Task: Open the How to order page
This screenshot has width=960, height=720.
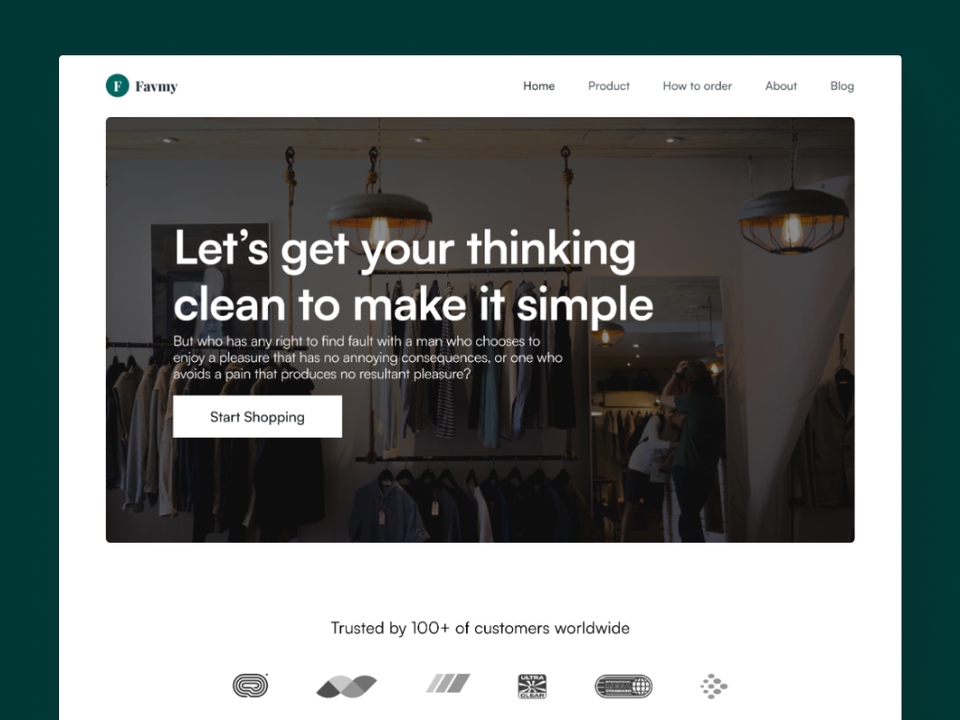Action: [697, 86]
